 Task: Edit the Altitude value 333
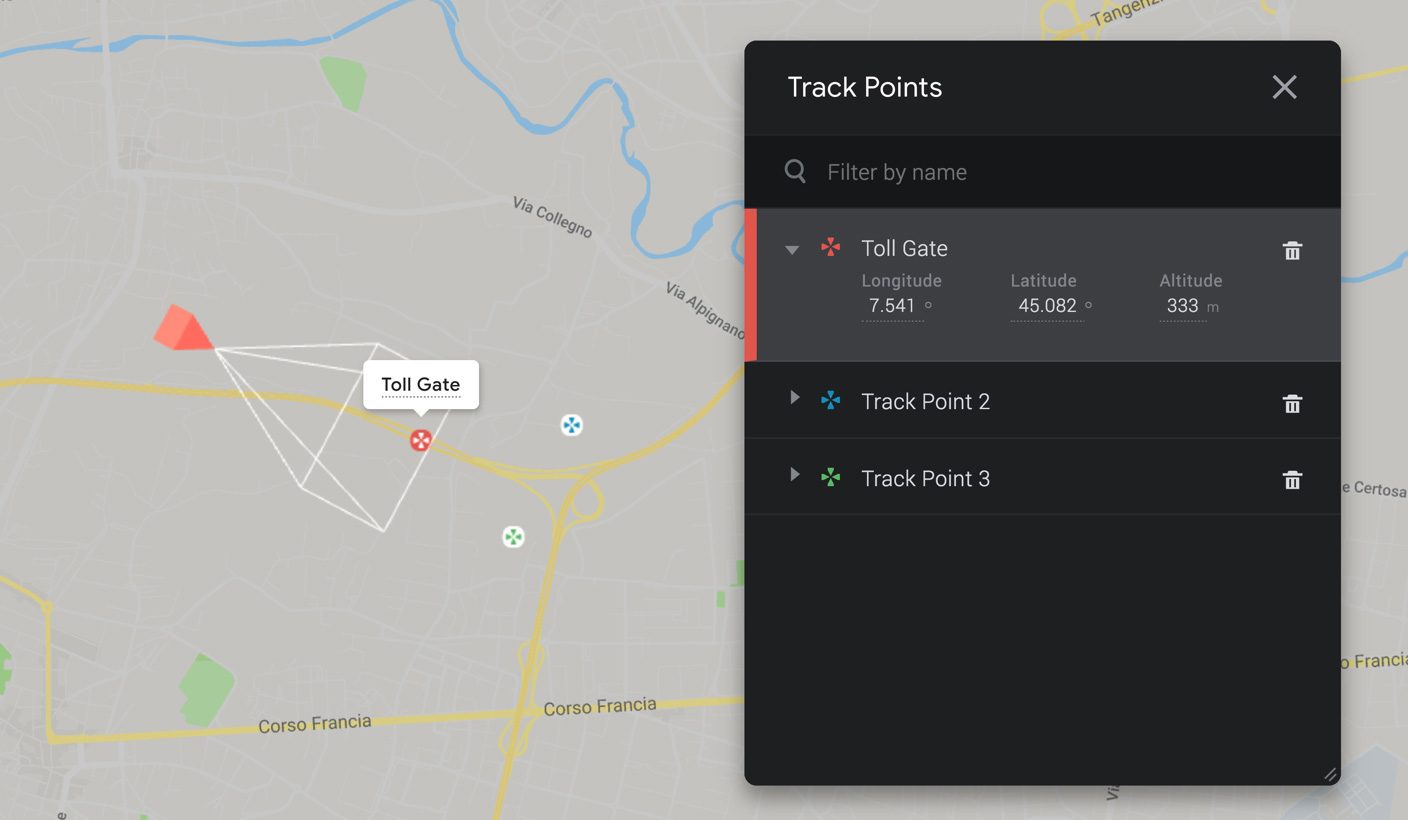tap(1182, 306)
